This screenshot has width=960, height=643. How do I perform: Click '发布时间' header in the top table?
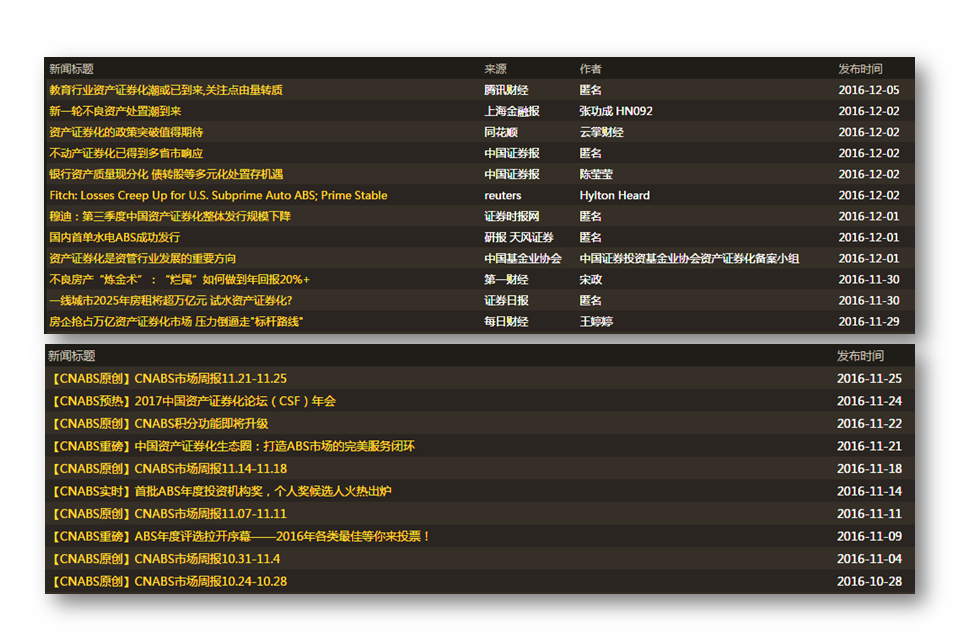pyautogui.click(x=860, y=69)
